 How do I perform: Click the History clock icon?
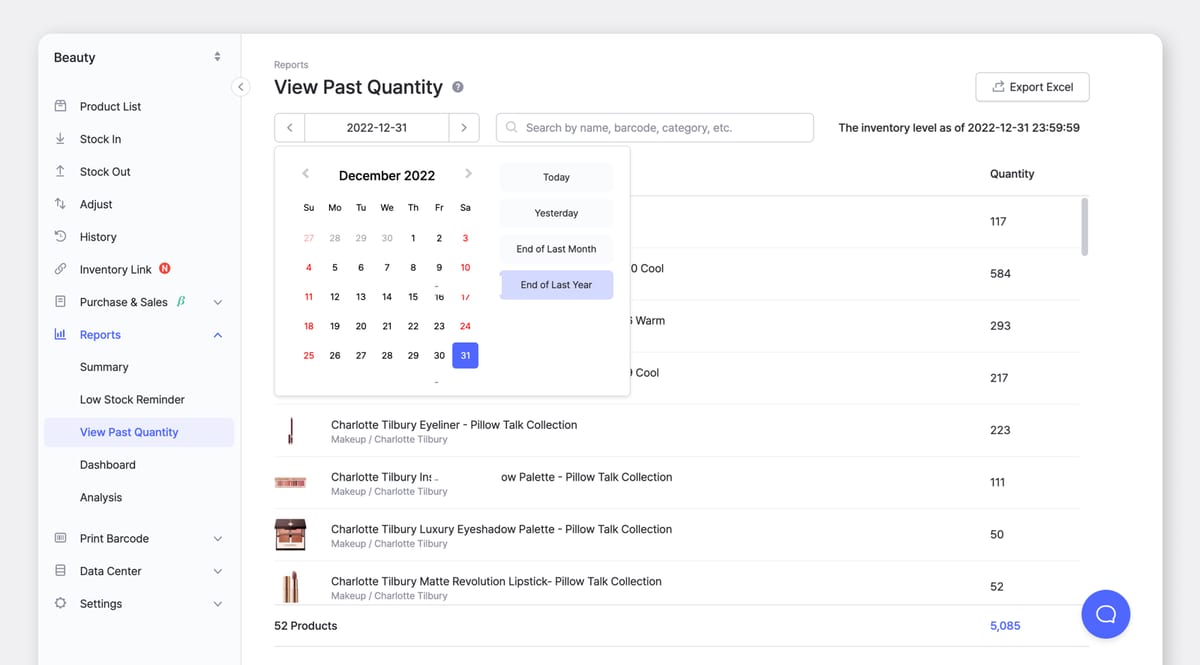(60, 237)
